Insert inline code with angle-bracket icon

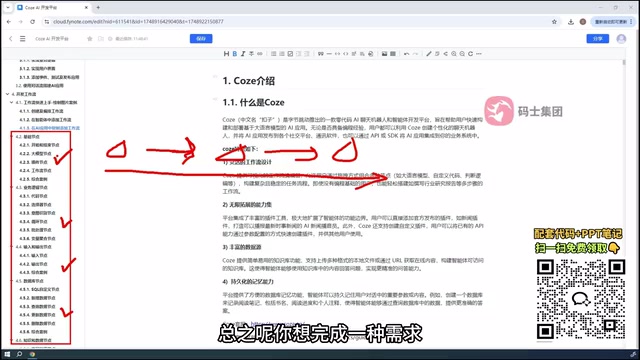pyautogui.click(x=346, y=54)
